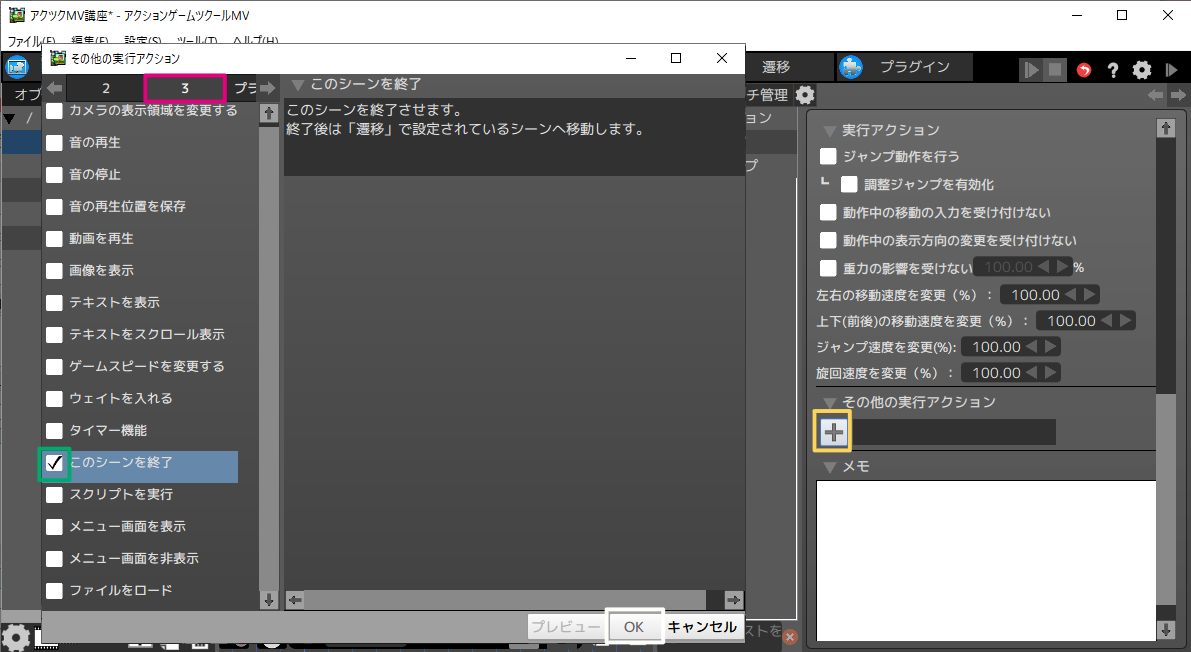
Task: Collapse the メモ section triangle
Action: coord(828,467)
